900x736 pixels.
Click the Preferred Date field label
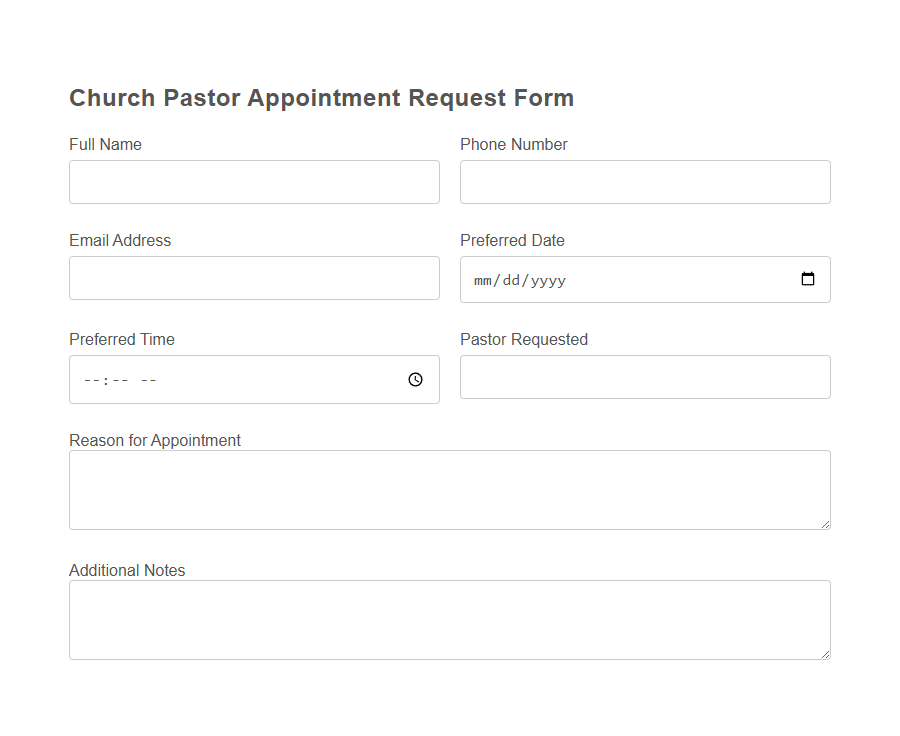pos(512,240)
